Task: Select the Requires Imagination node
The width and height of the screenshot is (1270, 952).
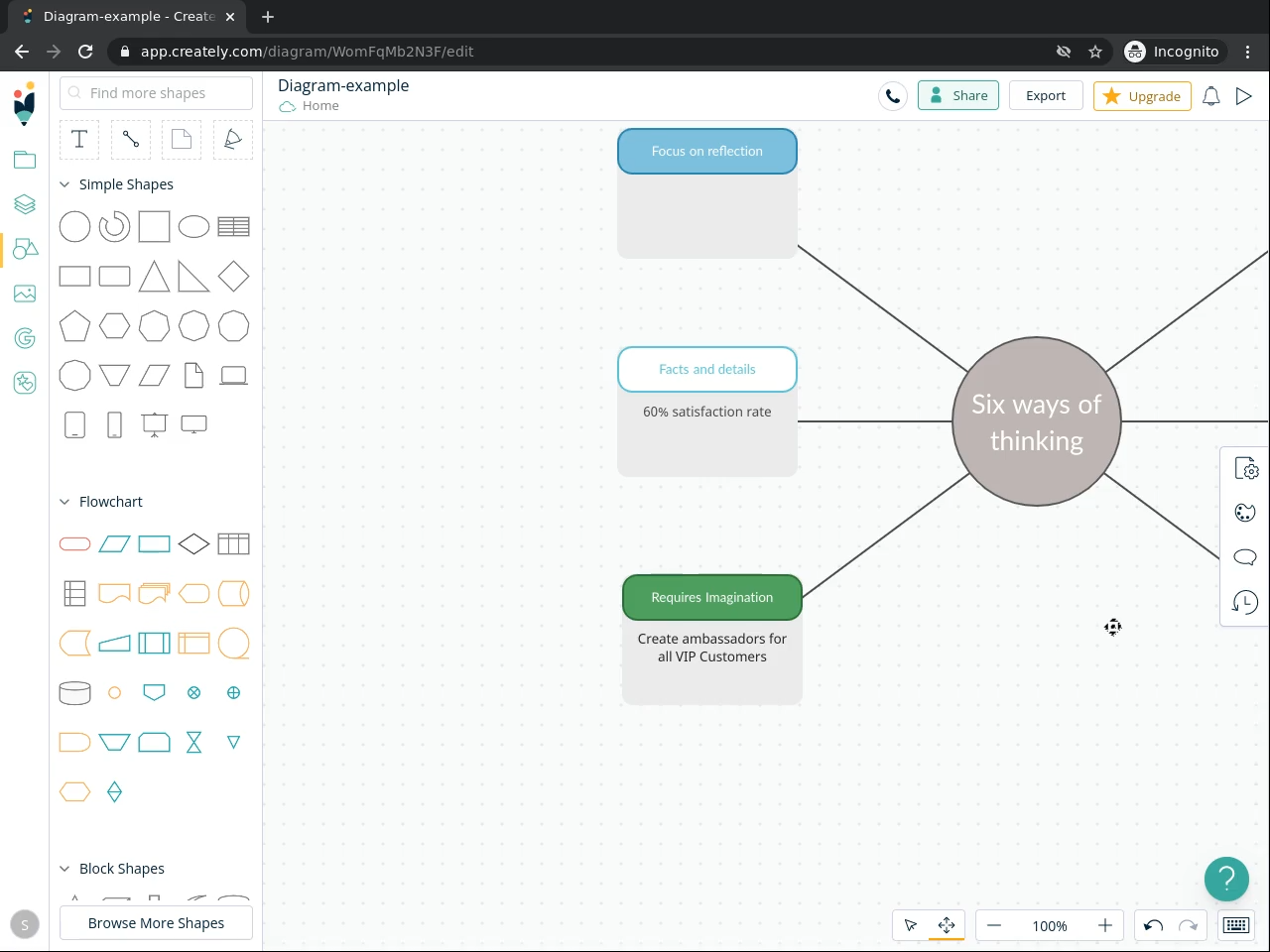Action: [712, 598]
